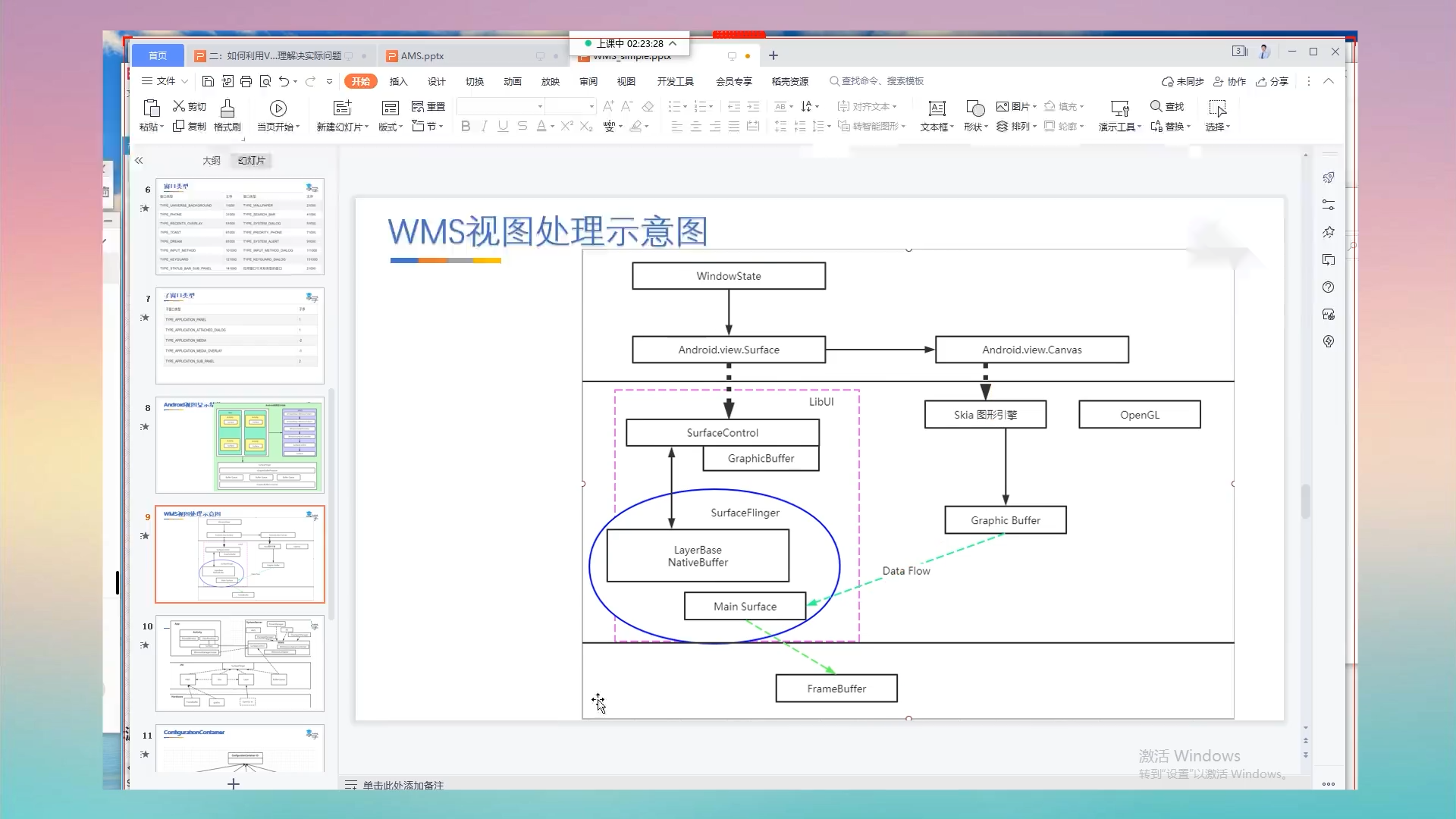Image resolution: width=1456 pixels, height=819 pixels.
Task: Open the font name dropdown
Action: (540, 107)
